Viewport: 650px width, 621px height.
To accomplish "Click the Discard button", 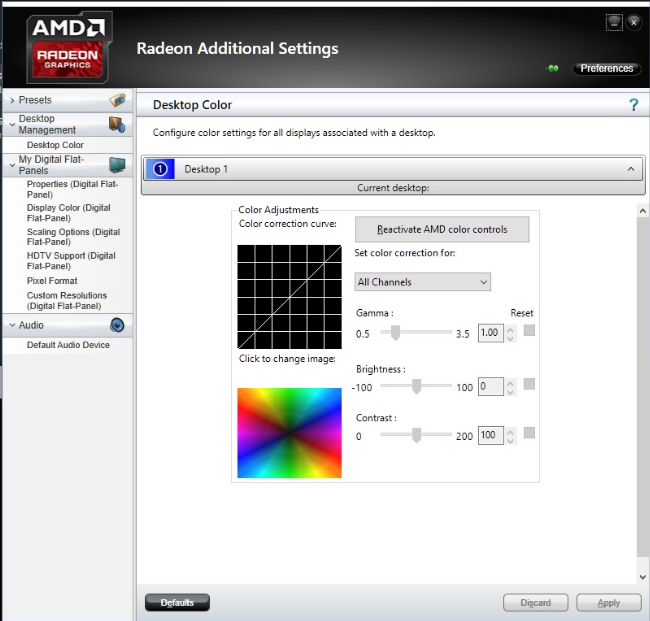I will [535, 602].
